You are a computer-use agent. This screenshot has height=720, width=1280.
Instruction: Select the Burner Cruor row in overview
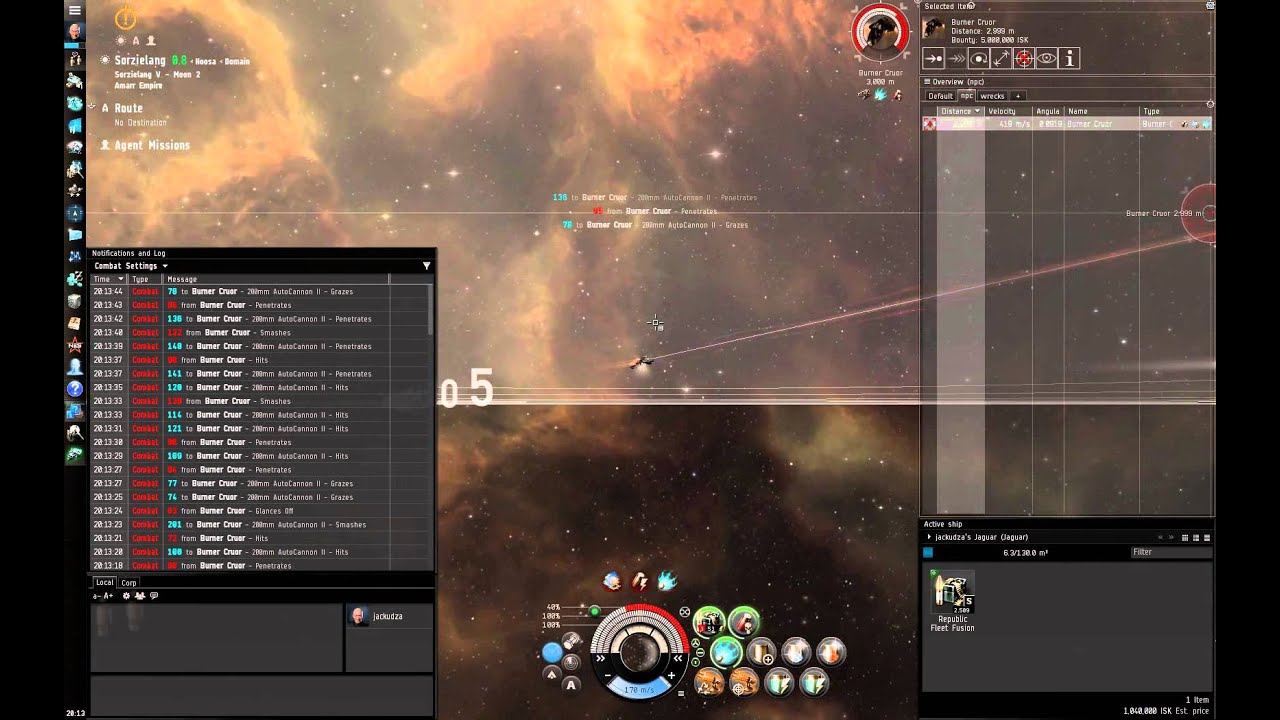[x=1067, y=124]
